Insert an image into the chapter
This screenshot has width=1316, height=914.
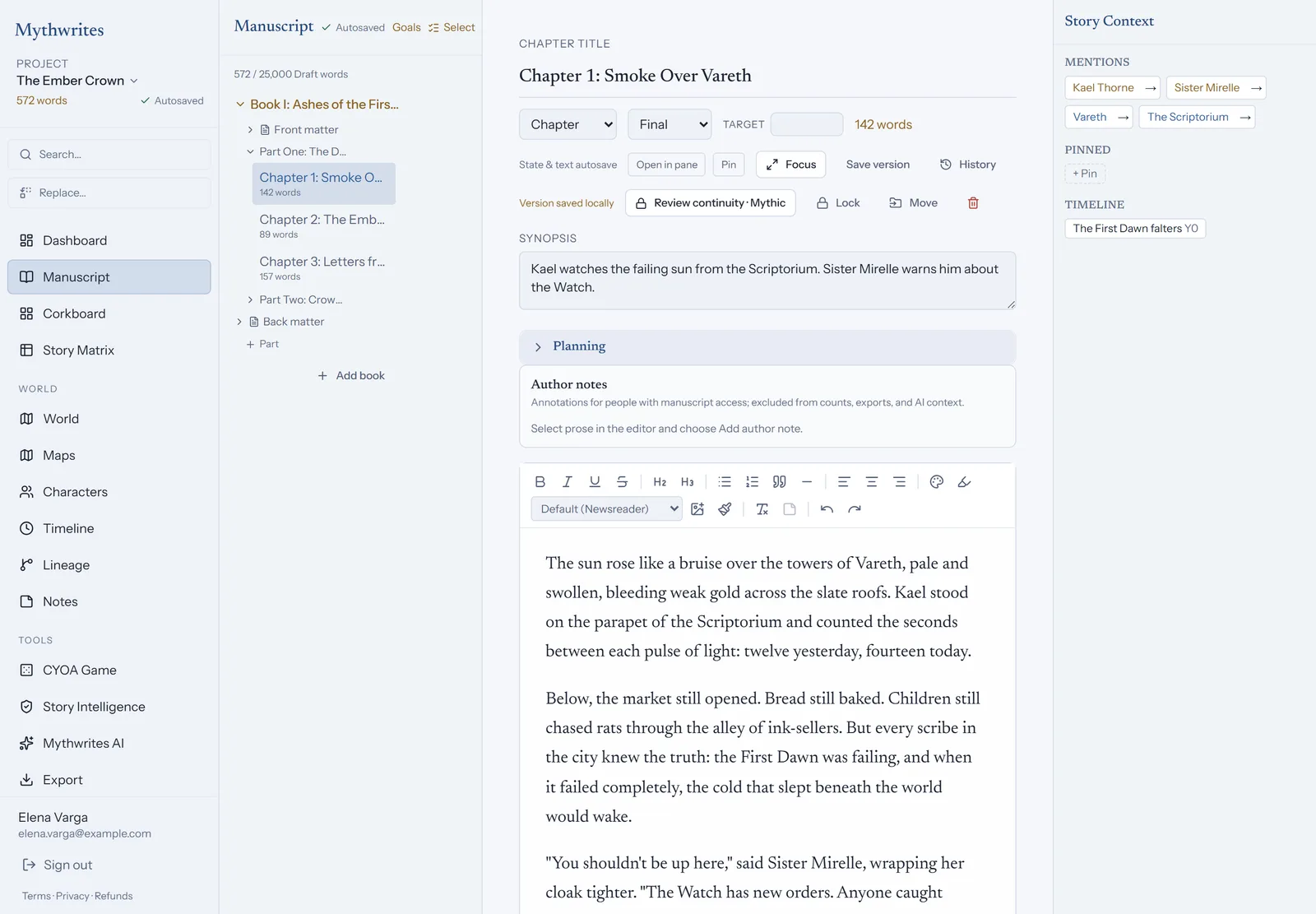tap(697, 509)
